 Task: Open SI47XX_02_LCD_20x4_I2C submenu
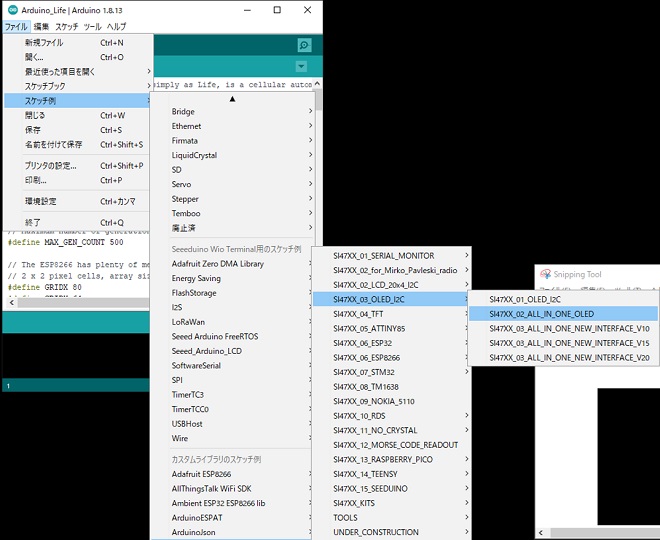click(x=391, y=285)
